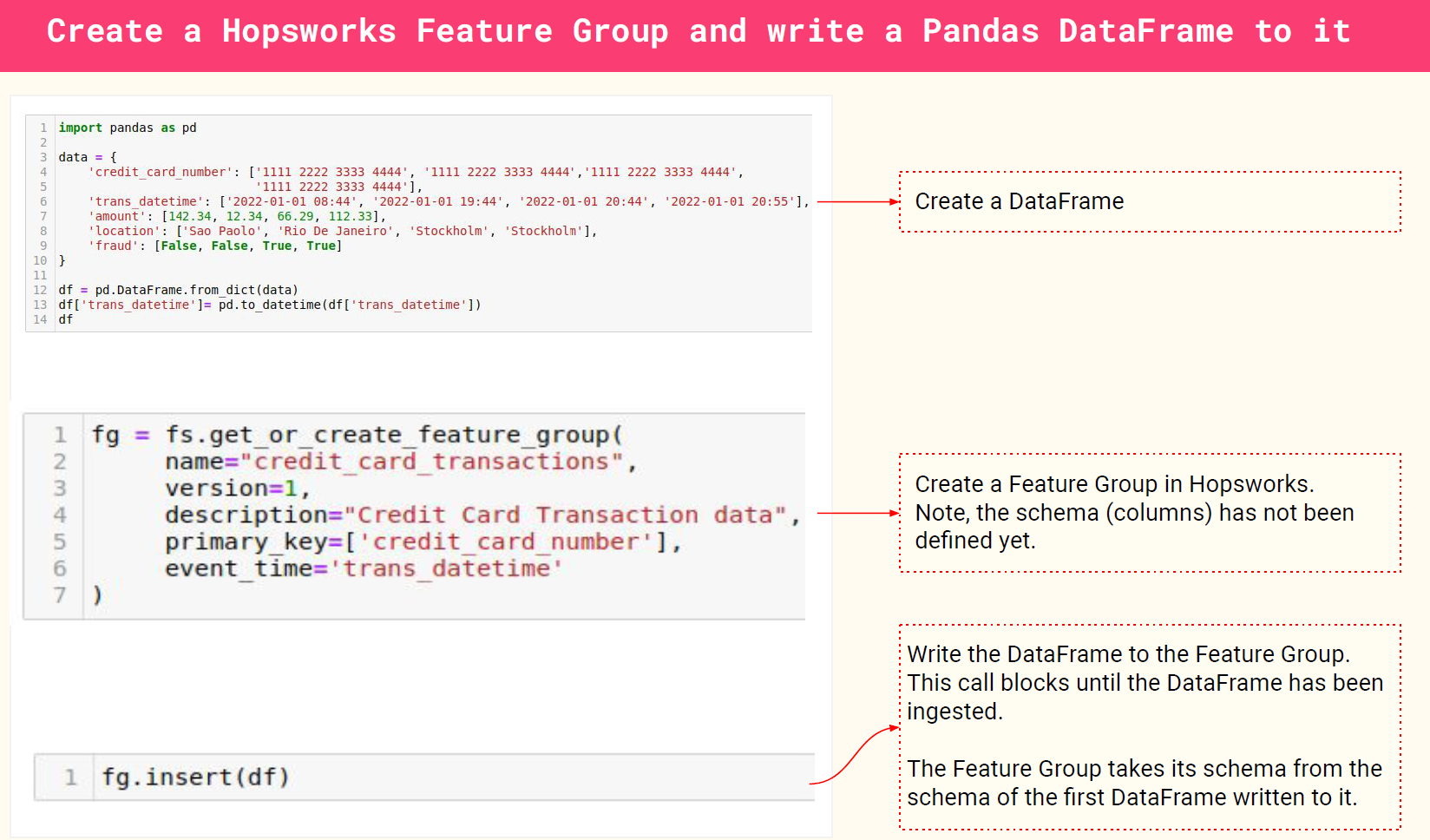
Task: Click the event_time='trans_datetime' line
Action: click(364, 568)
